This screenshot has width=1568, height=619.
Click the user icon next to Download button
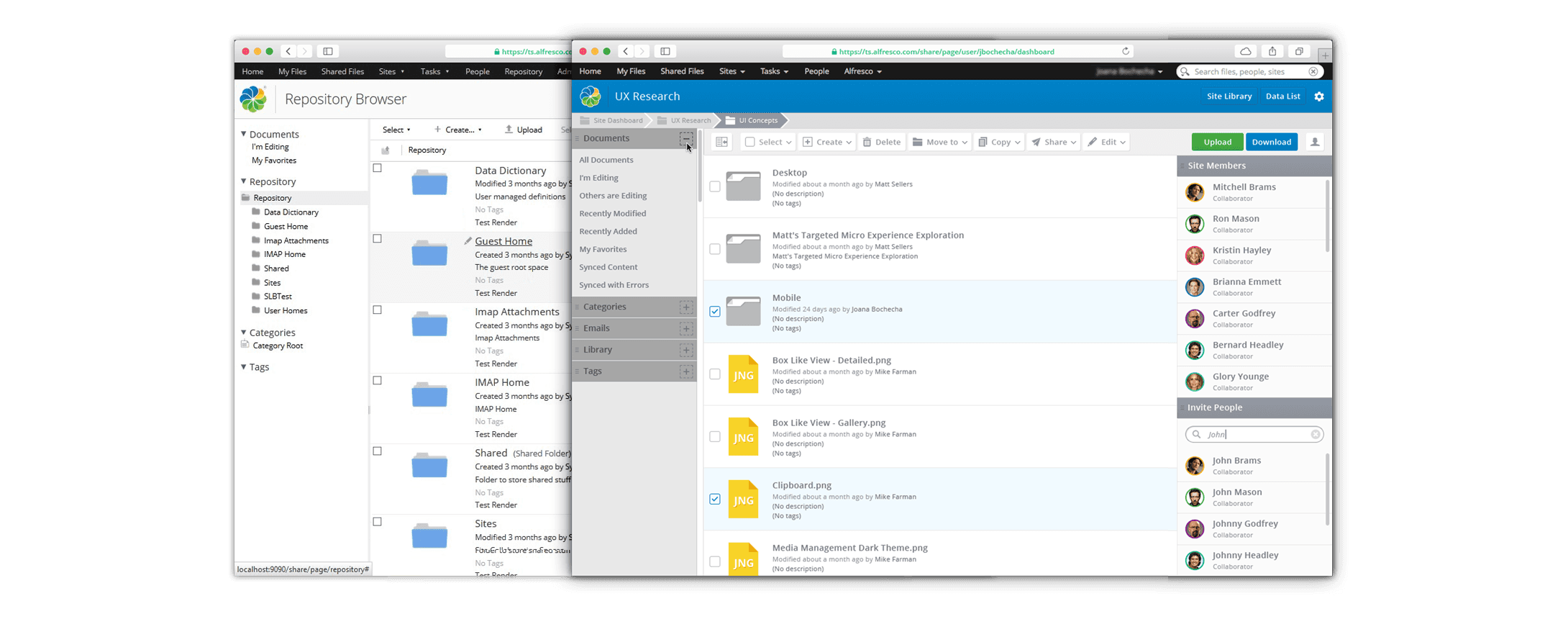pos(1314,142)
